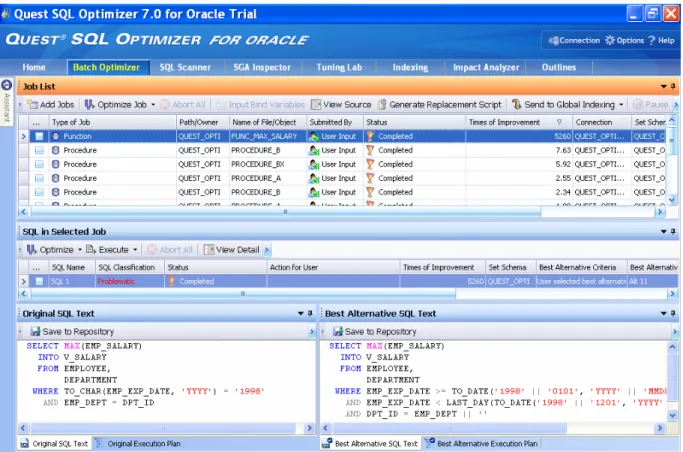
Task: Click User Input icon in PROCEDURE_BX row
Action: (314, 164)
